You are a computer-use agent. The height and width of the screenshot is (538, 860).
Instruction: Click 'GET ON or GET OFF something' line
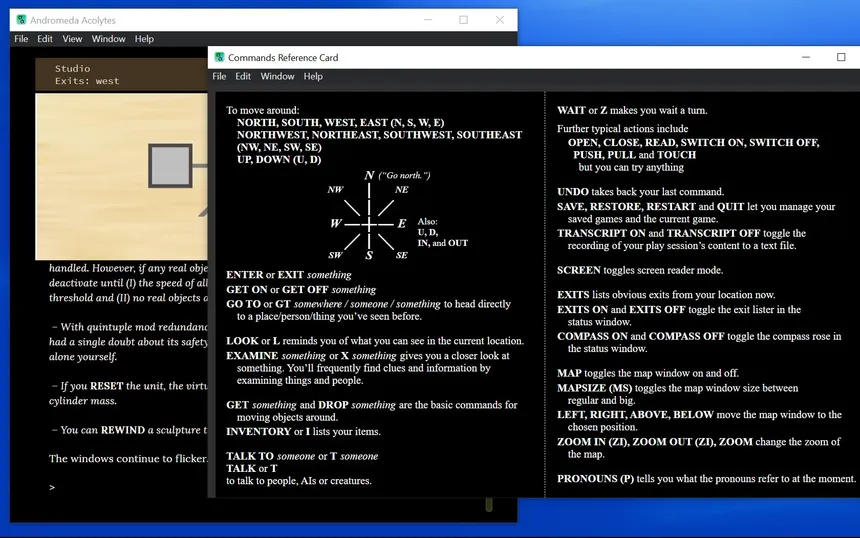click(301, 290)
